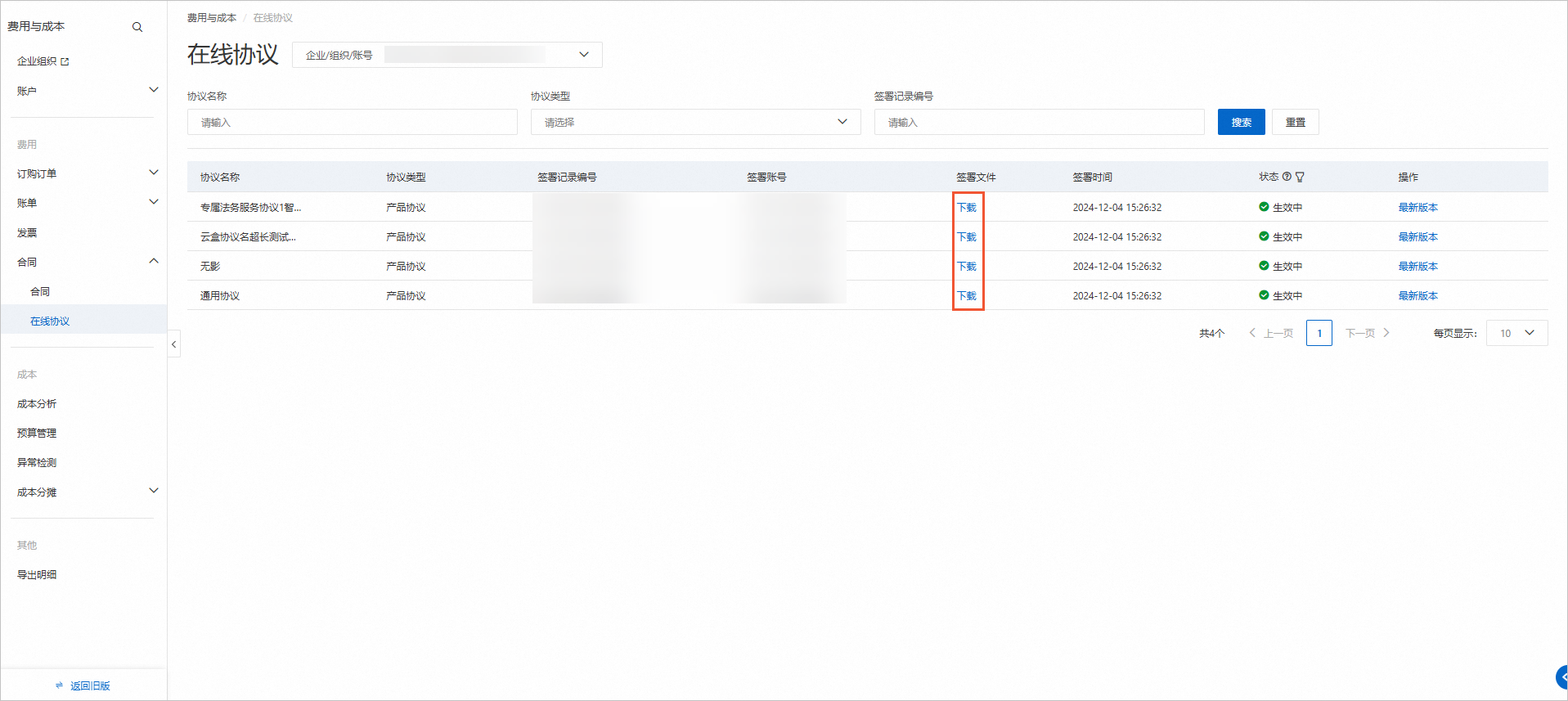1568x701 pixels.
Task: Collapse the sidebar with the arrow handle
Action: coord(173,344)
